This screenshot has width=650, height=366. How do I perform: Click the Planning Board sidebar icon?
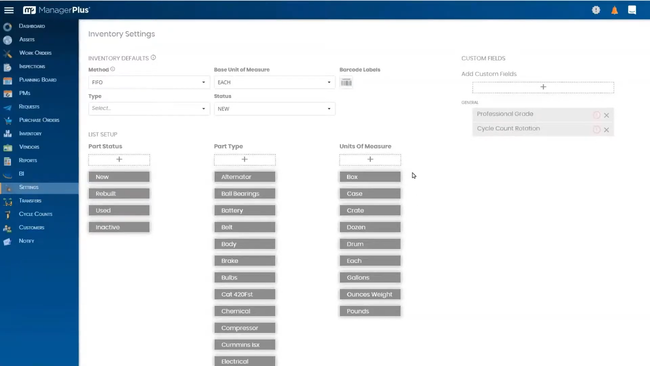pos(7,80)
